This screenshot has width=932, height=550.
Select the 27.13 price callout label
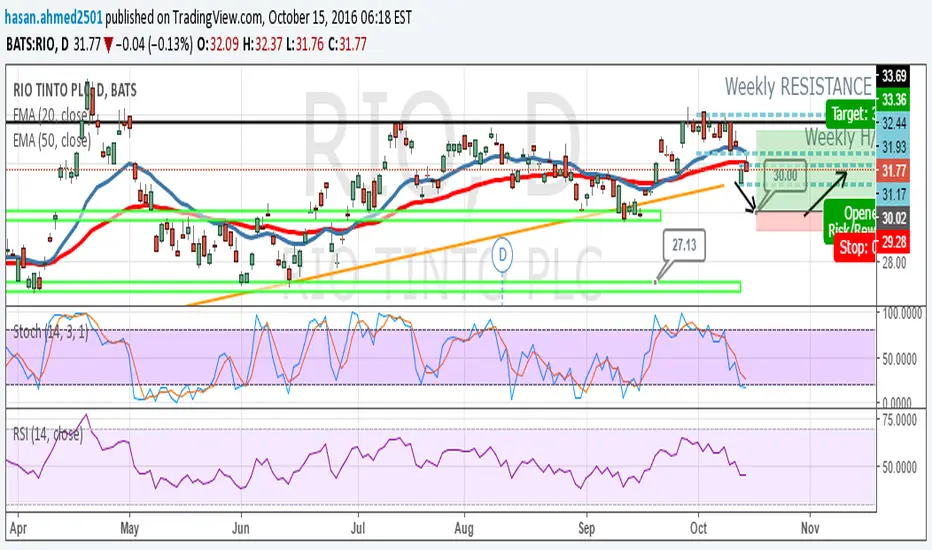pyautogui.click(x=684, y=245)
